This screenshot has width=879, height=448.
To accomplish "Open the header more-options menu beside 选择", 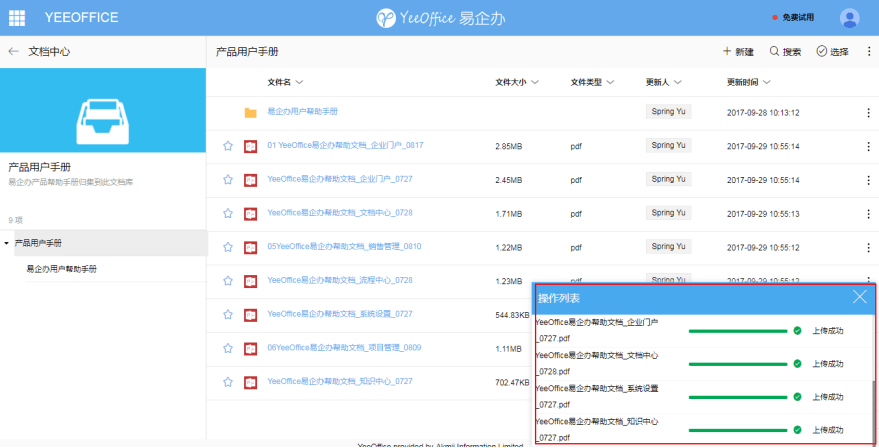I will [868, 52].
